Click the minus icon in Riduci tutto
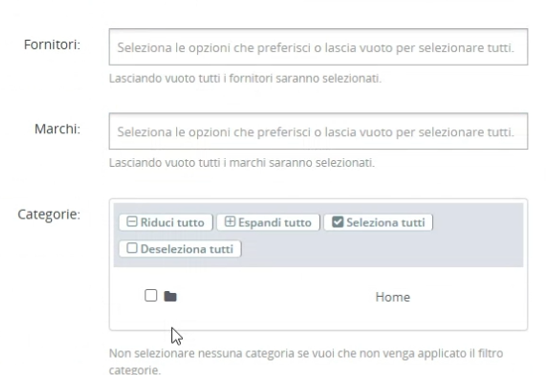Screen dimensions: 560x375 pyautogui.click(x=132, y=222)
